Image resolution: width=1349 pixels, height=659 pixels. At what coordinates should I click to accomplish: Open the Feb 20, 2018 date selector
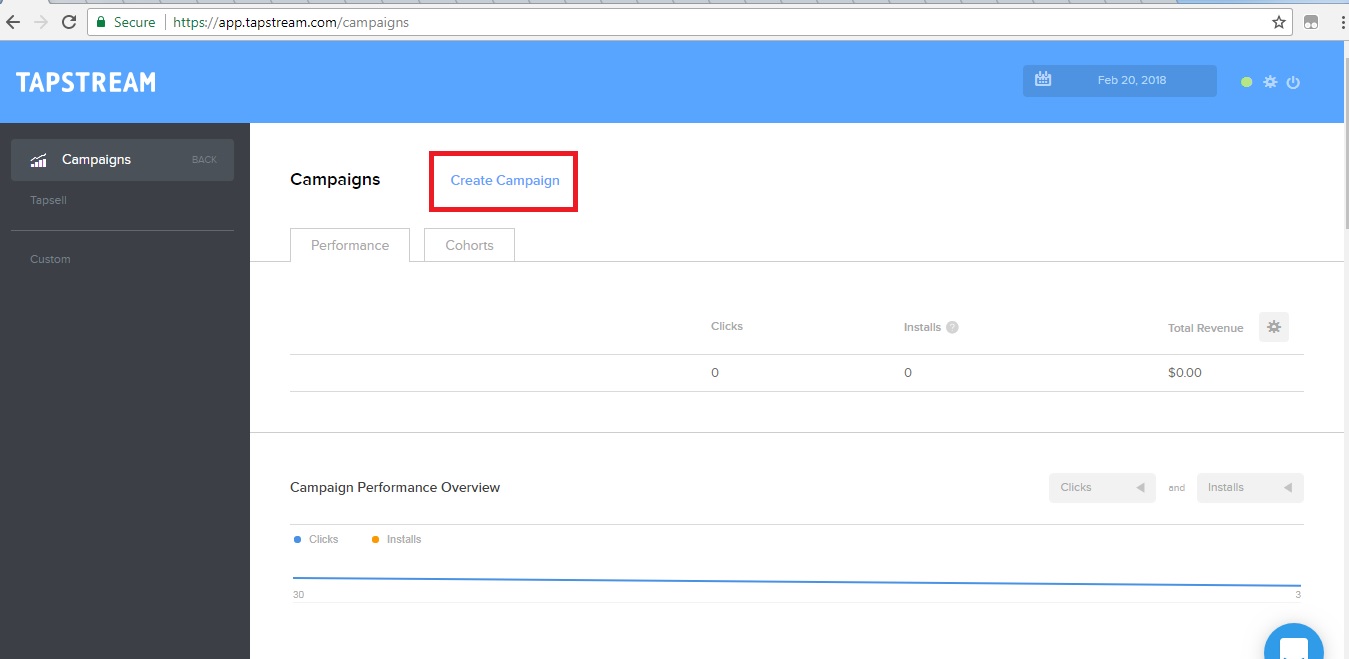(1120, 81)
